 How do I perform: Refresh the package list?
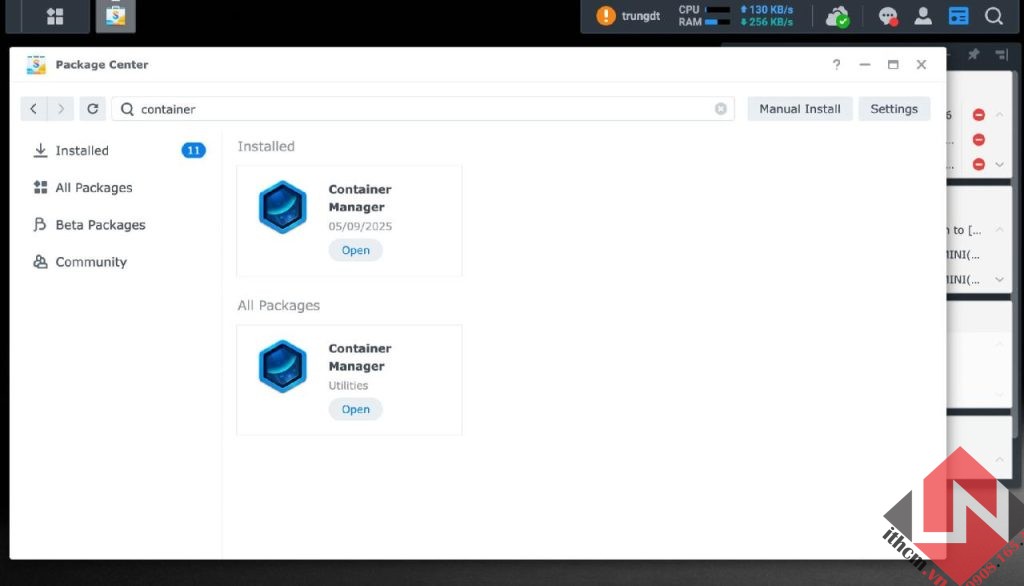pos(92,108)
